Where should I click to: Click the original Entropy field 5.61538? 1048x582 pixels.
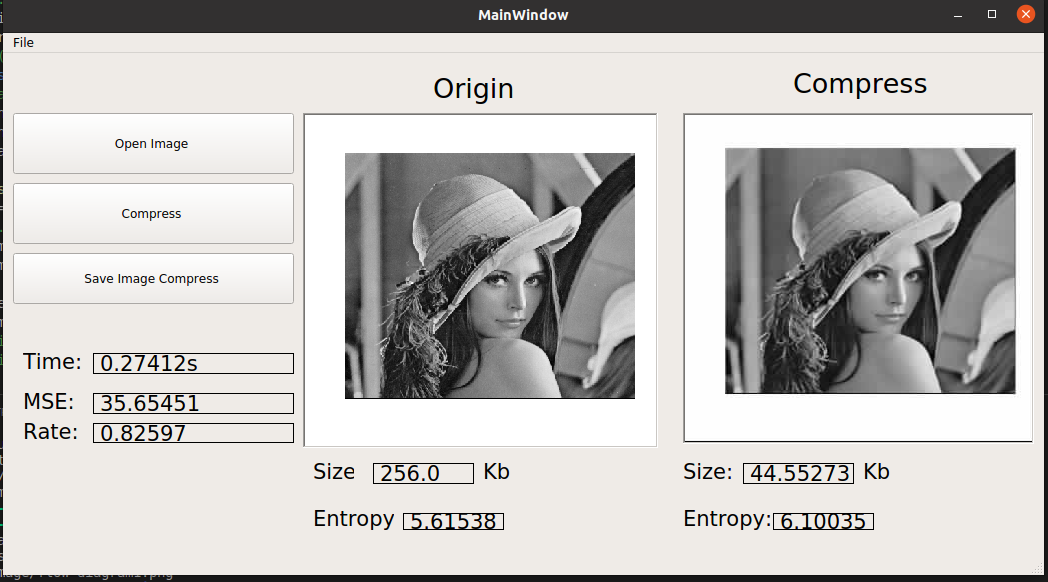coord(453,521)
